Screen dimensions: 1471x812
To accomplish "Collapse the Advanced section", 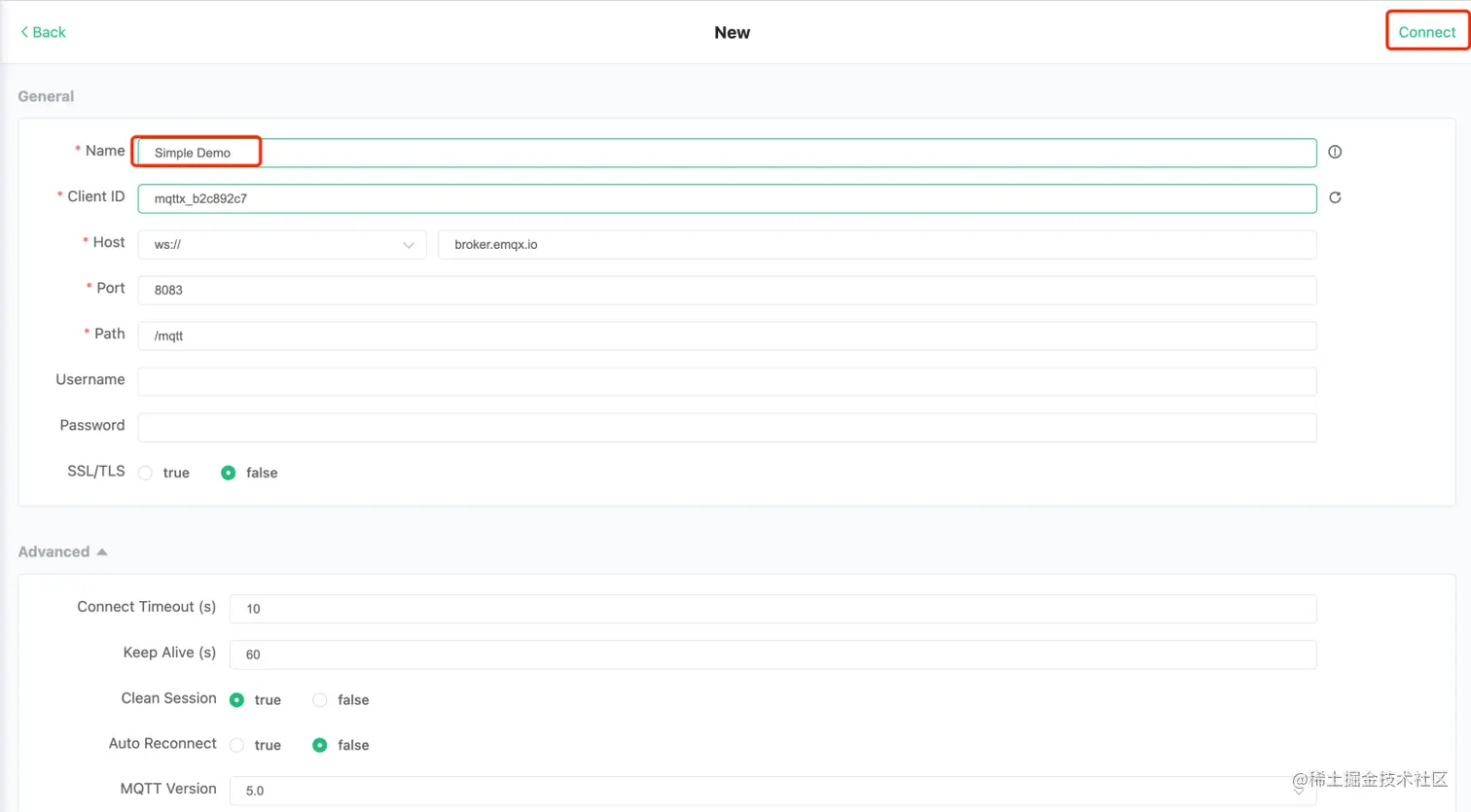I will click(102, 551).
